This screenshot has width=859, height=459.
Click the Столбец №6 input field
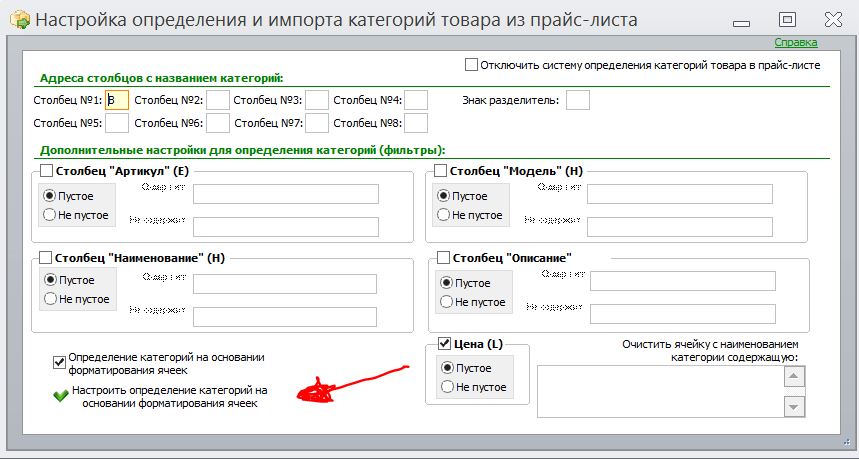[217, 123]
